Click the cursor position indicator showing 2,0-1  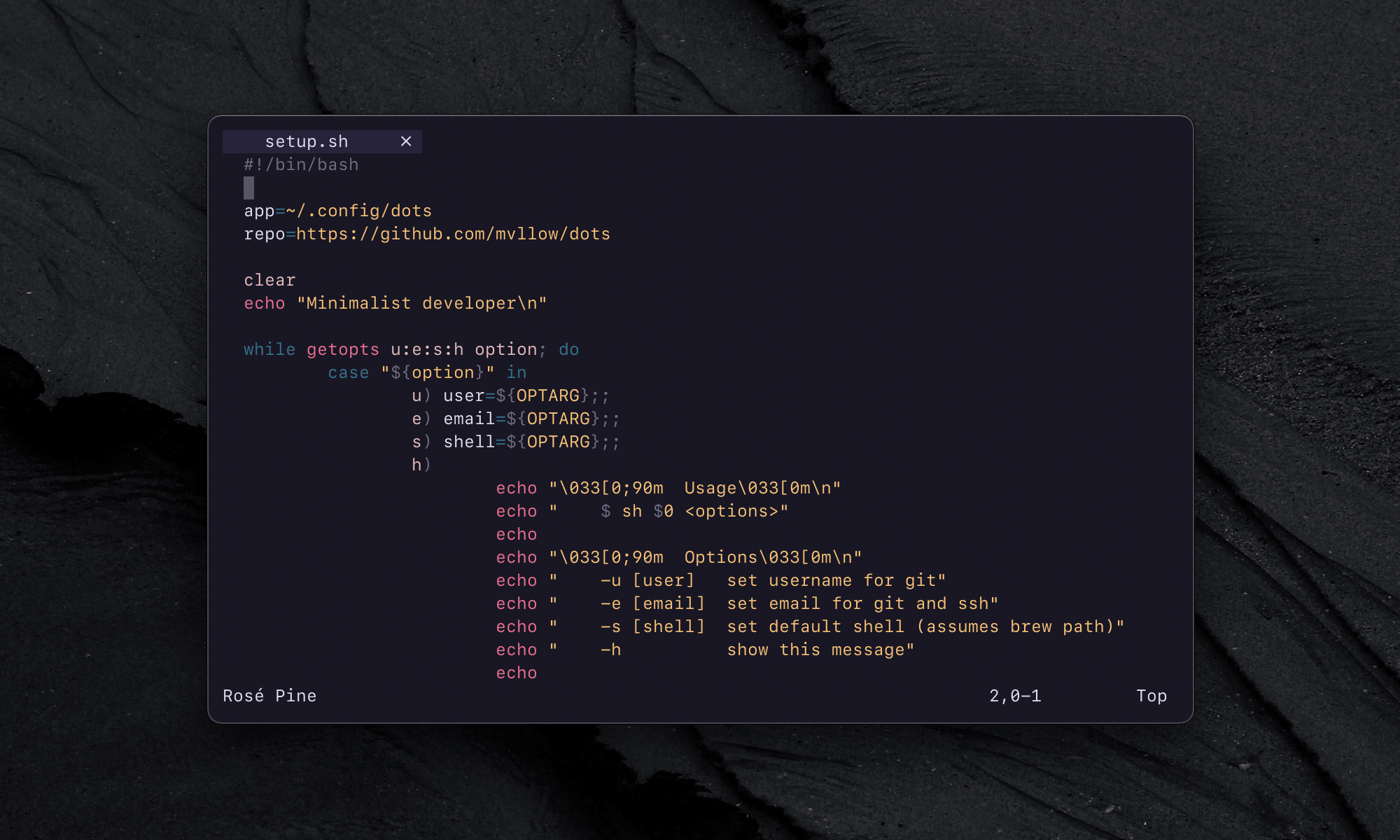pyautogui.click(x=1015, y=695)
